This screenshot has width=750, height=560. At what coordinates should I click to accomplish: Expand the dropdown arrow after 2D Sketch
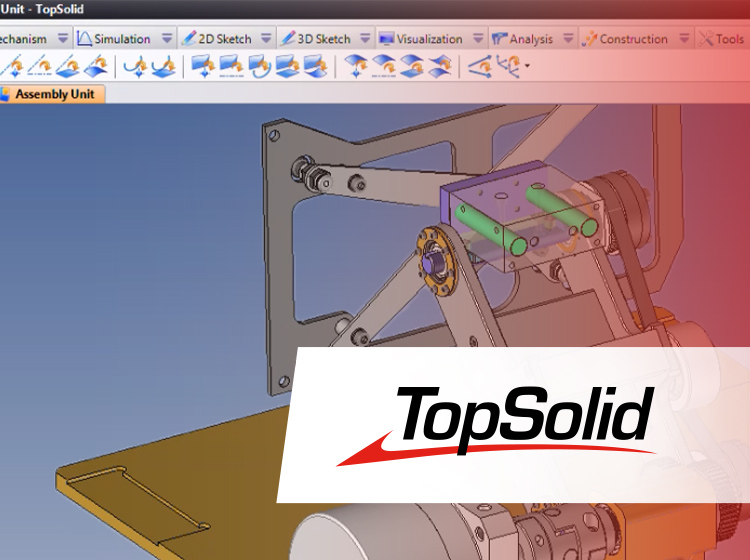coord(266,39)
